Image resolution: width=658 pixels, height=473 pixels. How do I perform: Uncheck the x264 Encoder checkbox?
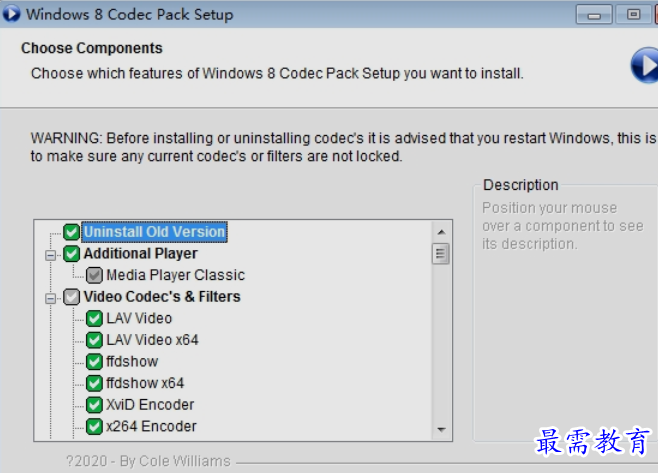coord(94,426)
